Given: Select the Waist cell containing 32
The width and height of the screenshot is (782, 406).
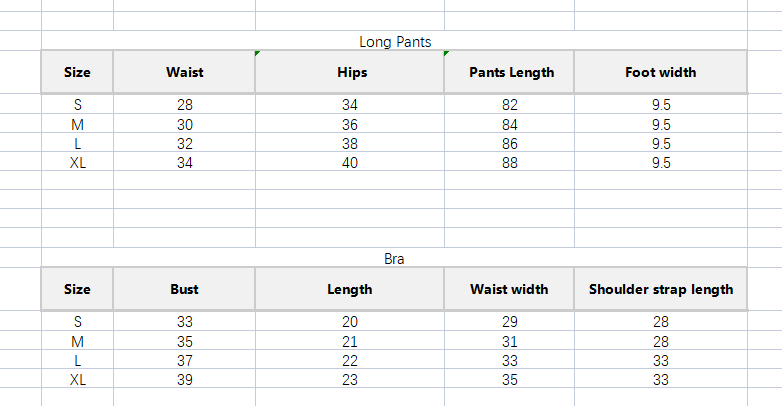Looking at the screenshot, I should [x=184, y=144].
